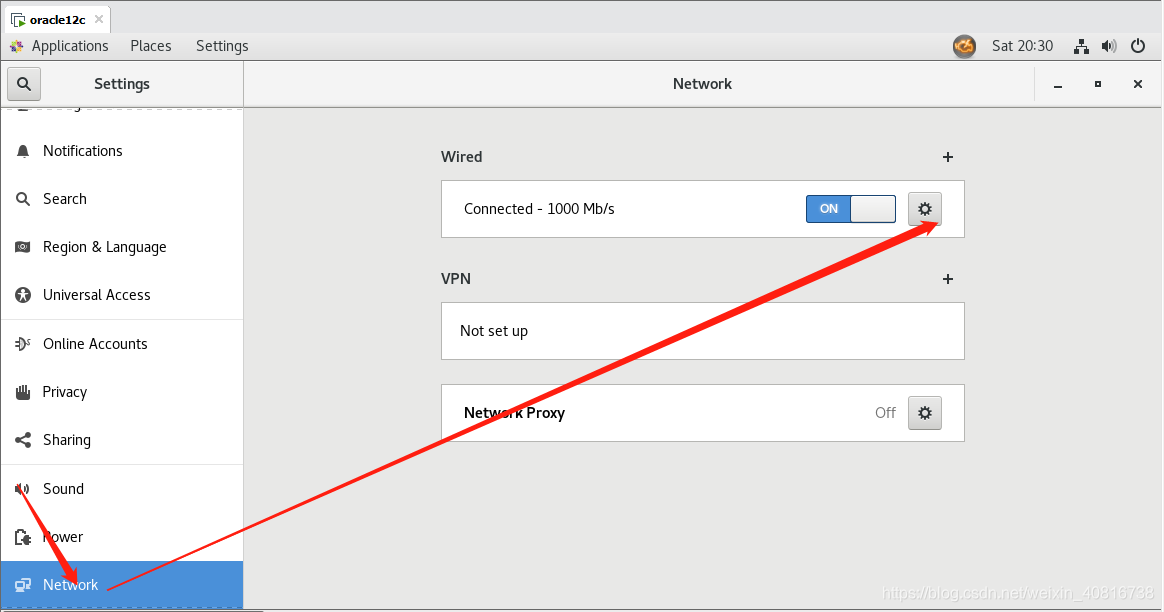Add a new Wired connection with plus

coord(947,157)
